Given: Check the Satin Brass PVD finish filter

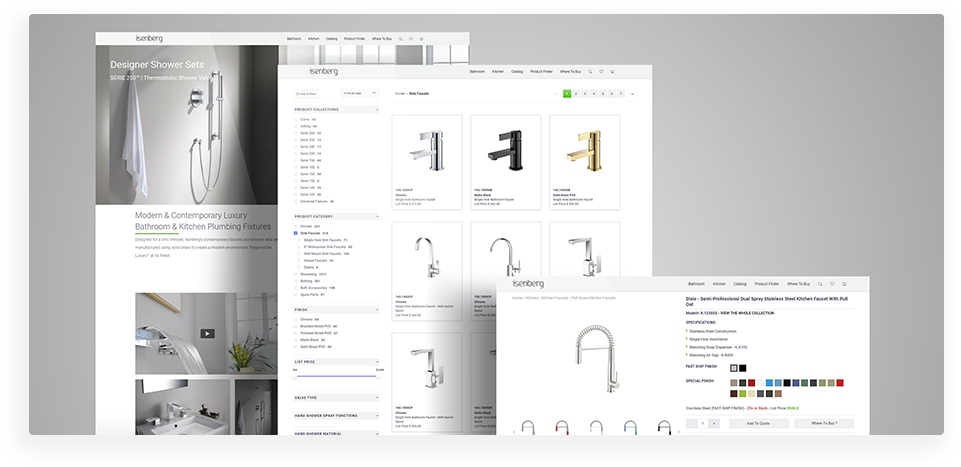Looking at the screenshot, I should [x=296, y=346].
